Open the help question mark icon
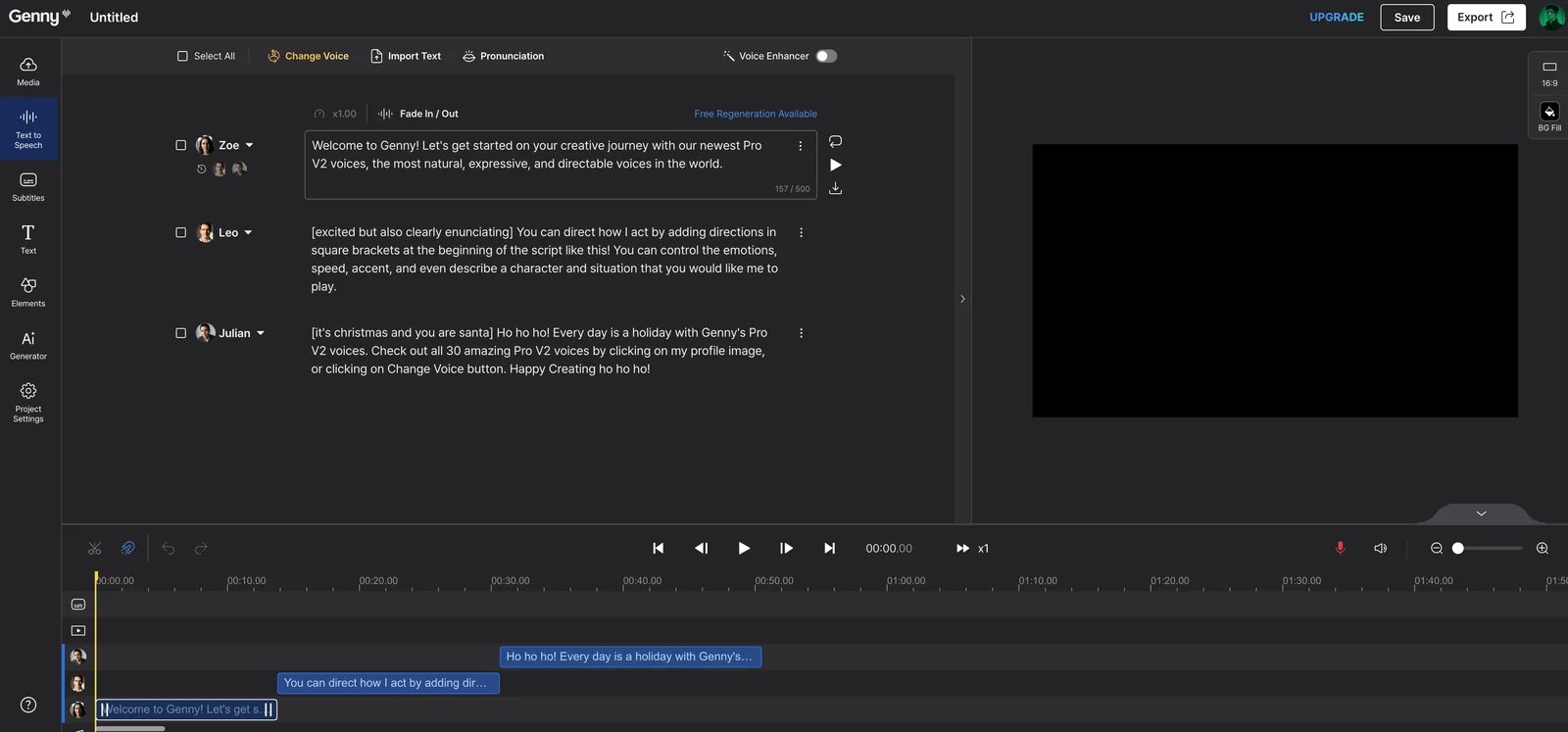Viewport: 1568px width, 732px height. (28, 705)
